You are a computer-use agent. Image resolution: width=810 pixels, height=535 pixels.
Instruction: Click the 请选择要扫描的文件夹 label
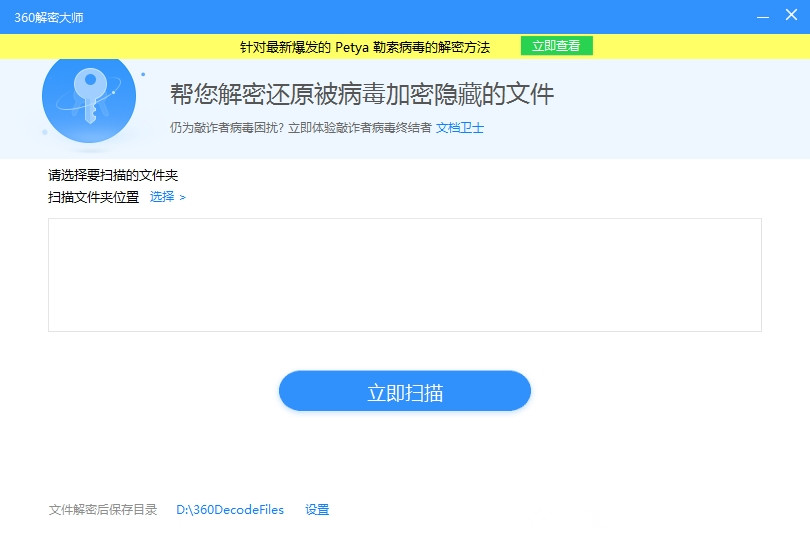point(113,176)
